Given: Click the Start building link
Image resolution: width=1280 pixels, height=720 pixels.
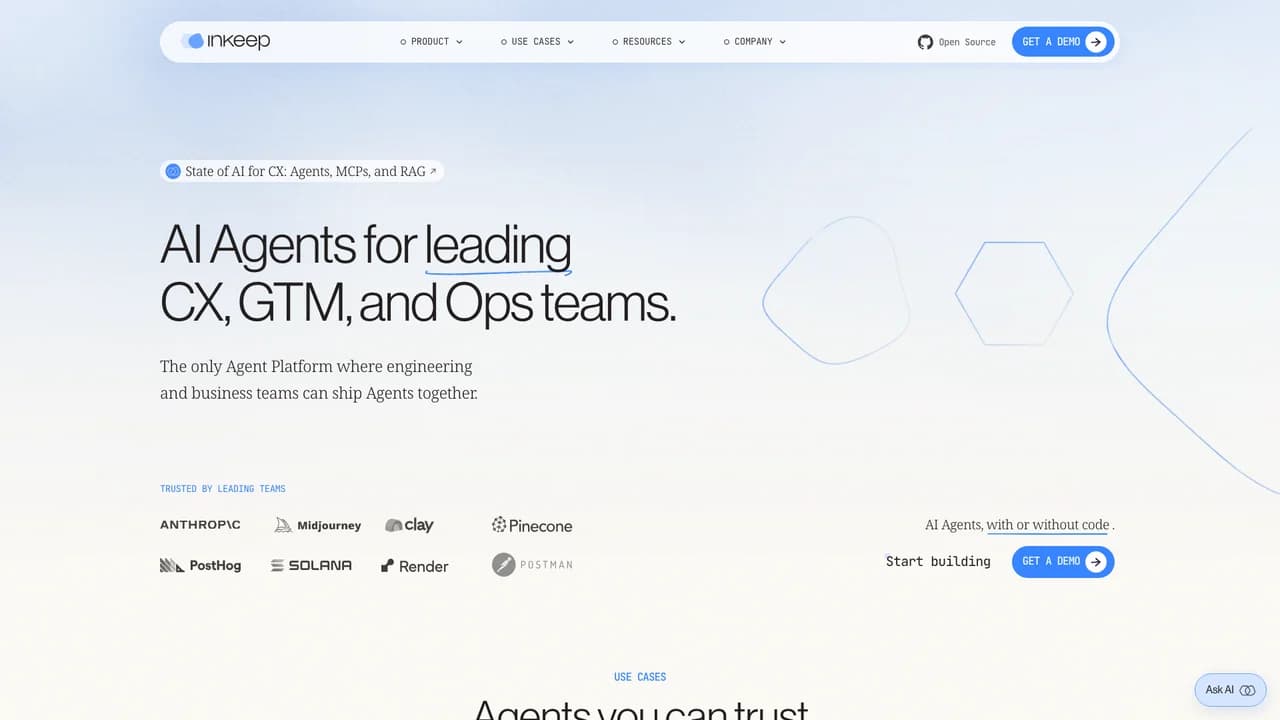Looking at the screenshot, I should [x=938, y=562].
